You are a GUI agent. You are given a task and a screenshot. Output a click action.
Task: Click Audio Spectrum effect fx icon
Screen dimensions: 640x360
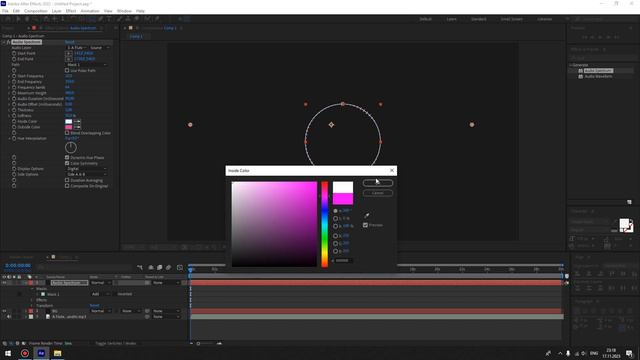point(8,42)
